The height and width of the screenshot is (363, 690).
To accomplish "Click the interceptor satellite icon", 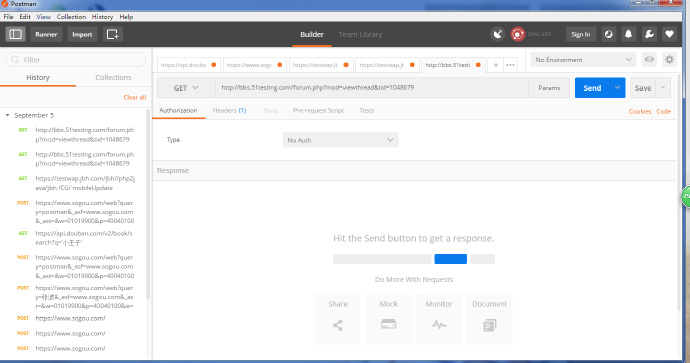I will [498, 34].
